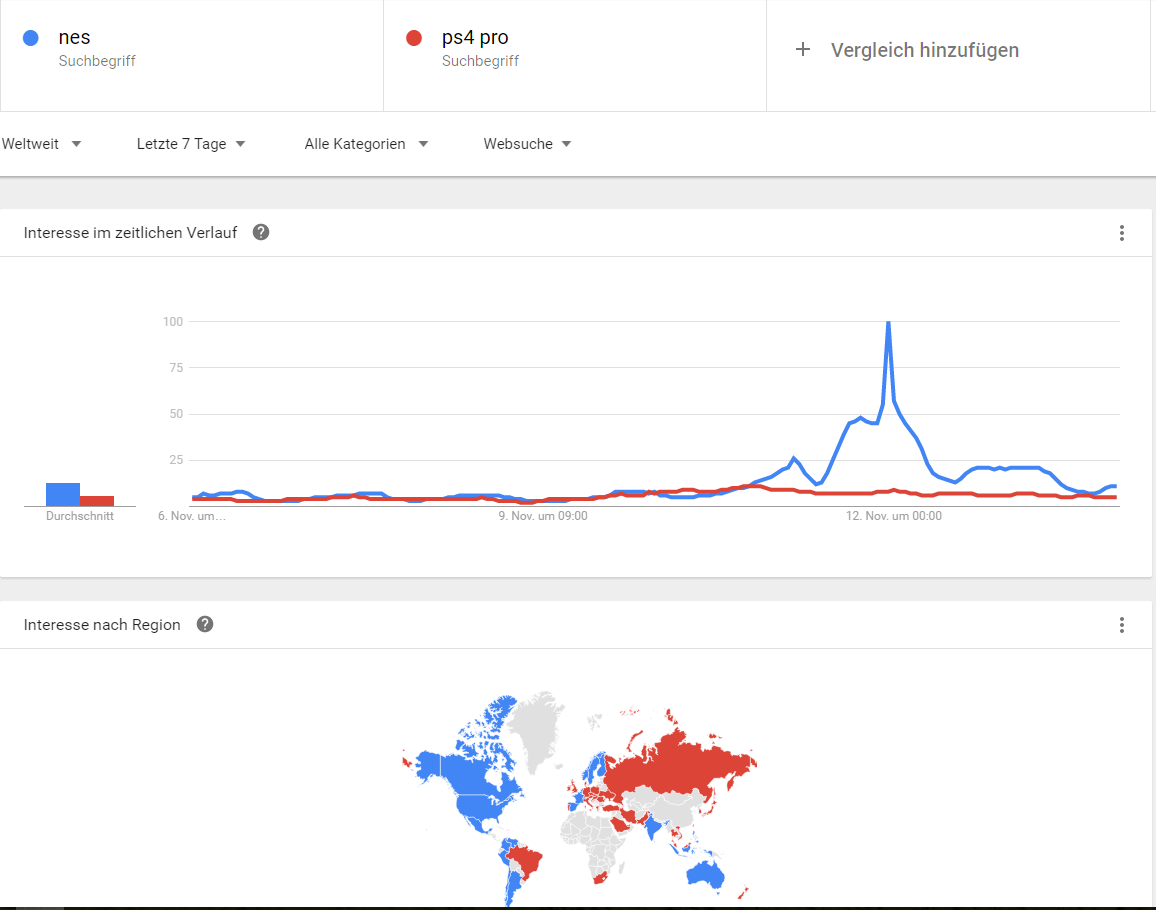Click the help icon beside Interesse im zeitlichen Verlauf
Image resolution: width=1156 pixels, height=910 pixels.
261,232
